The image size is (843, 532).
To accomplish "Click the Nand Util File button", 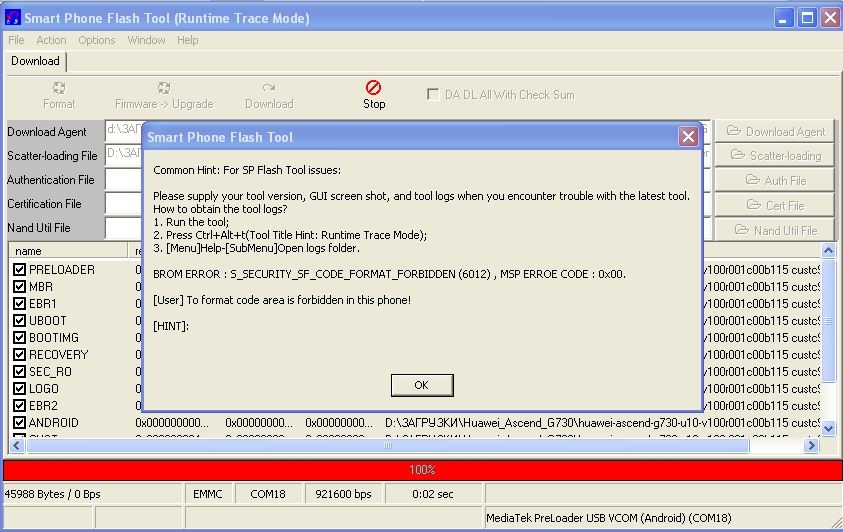I will [x=775, y=229].
